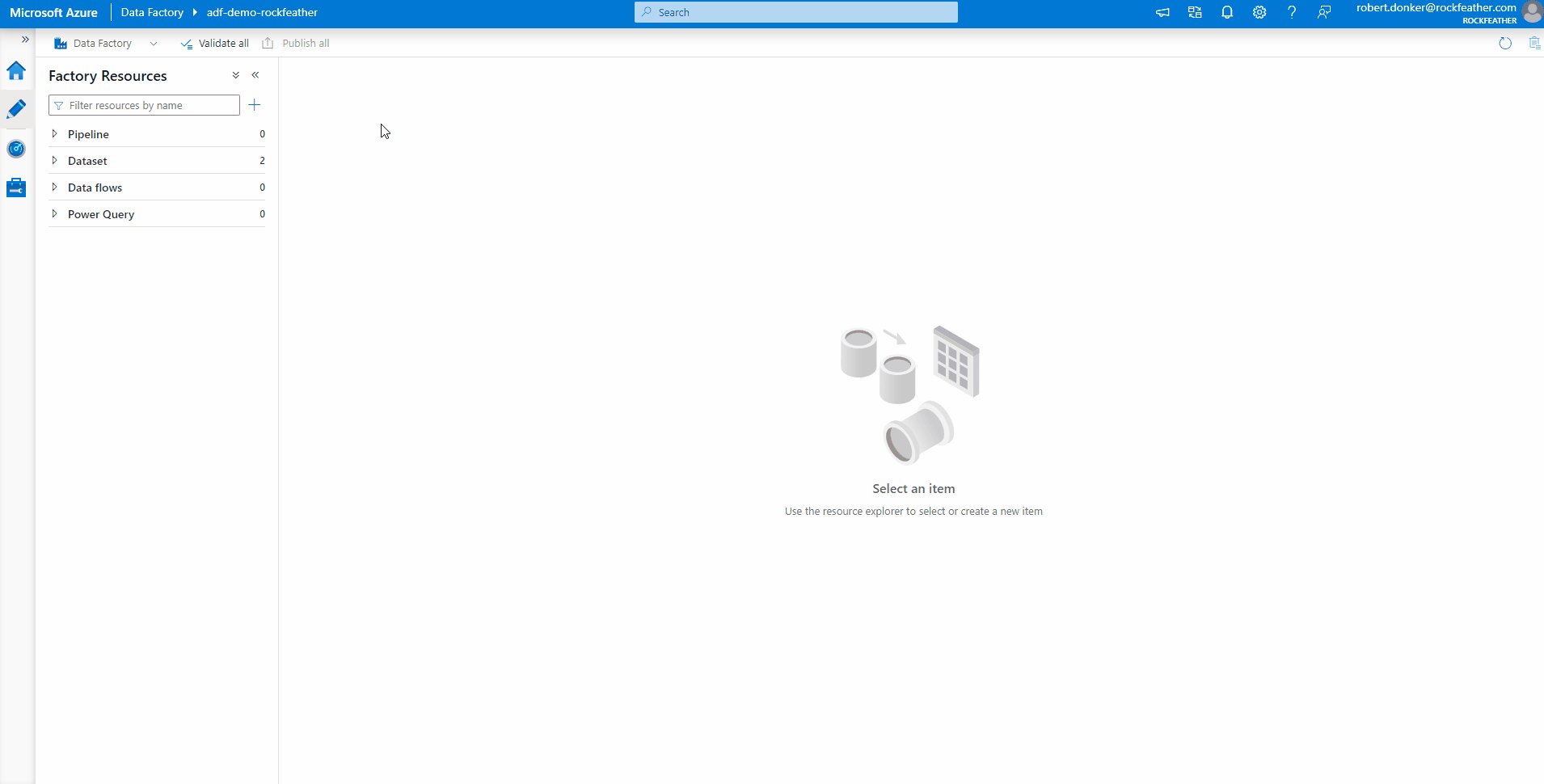Open the Manage toolbox icon
This screenshot has height=784, width=1544.
pos(16,188)
